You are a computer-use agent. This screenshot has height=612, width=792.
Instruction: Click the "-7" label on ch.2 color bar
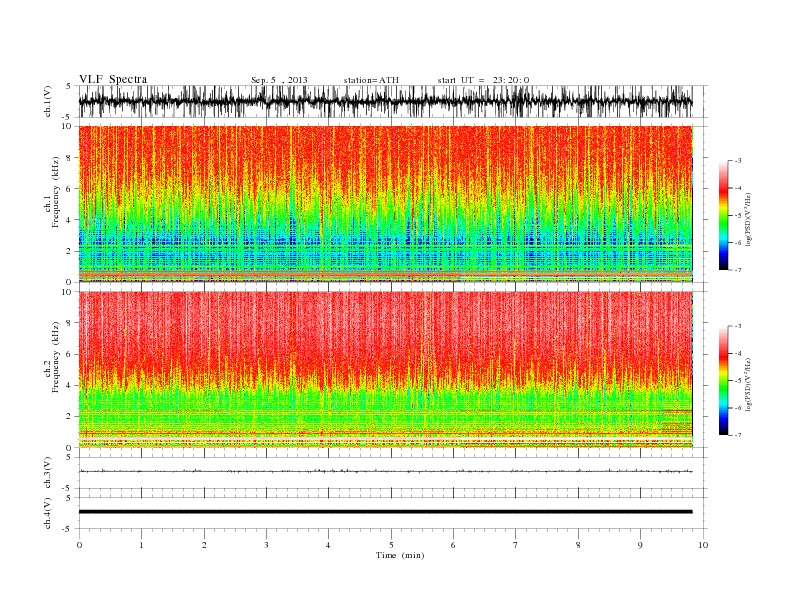pyautogui.click(x=737, y=435)
